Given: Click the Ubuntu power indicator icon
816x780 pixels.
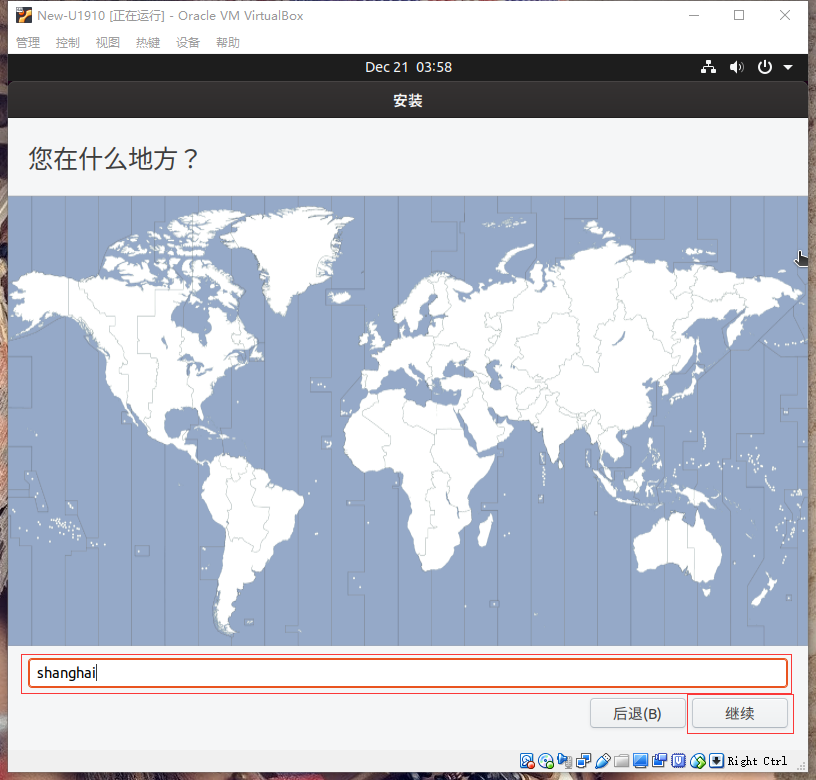Looking at the screenshot, I should [x=764, y=67].
